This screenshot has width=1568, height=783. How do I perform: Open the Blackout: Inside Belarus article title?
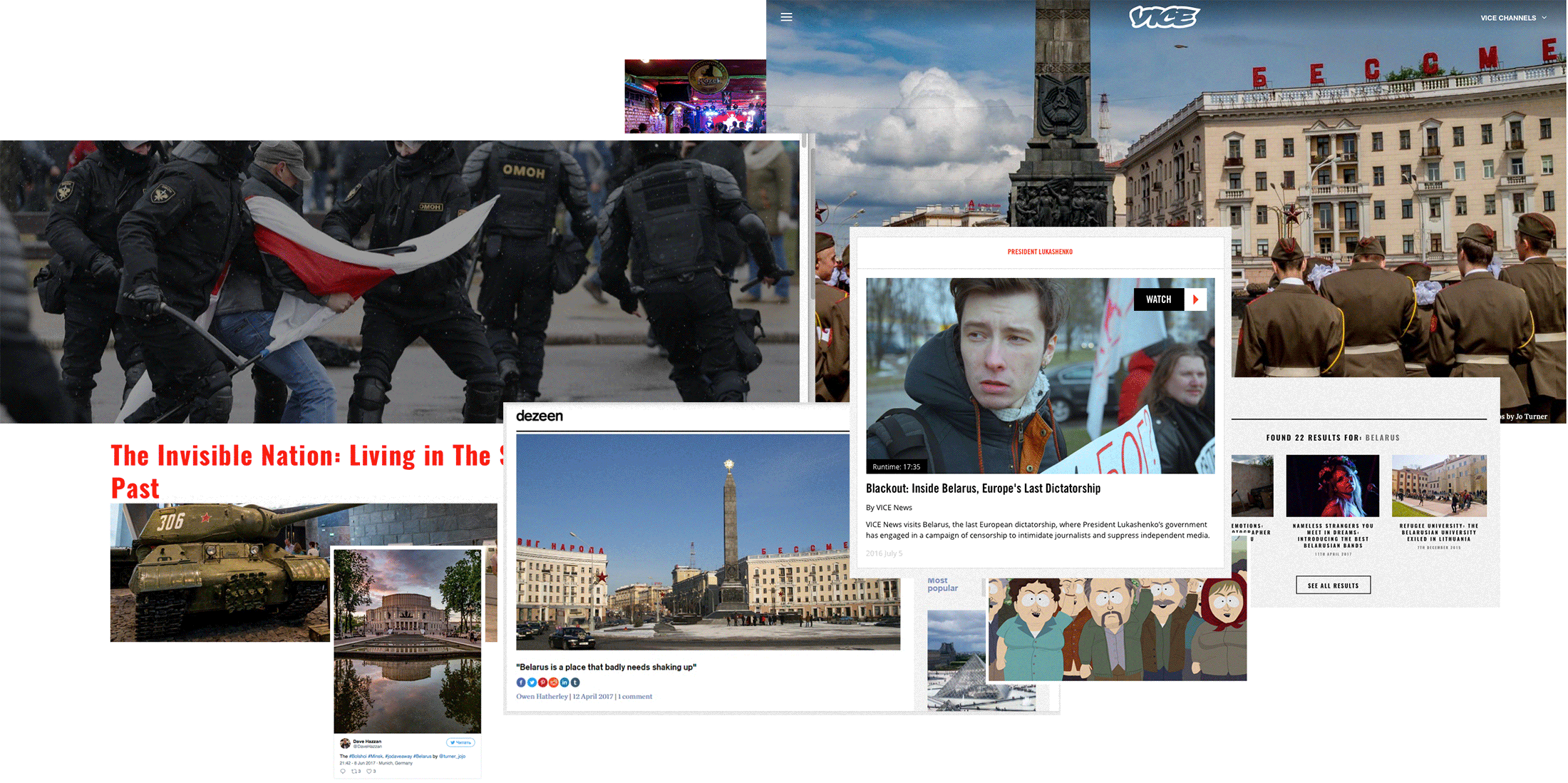tap(983, 488)
